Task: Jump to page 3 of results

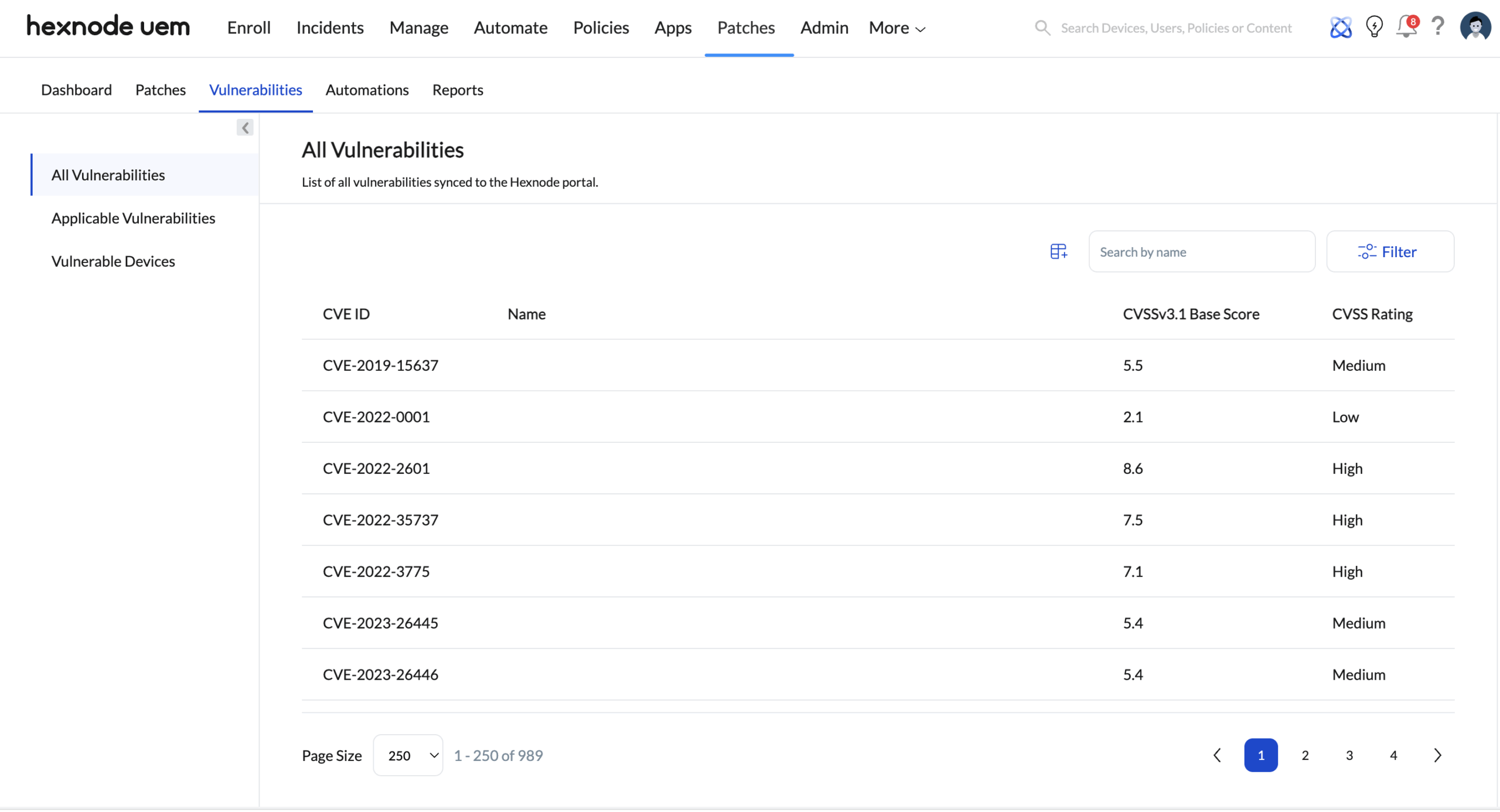Action: (1349, 755)
